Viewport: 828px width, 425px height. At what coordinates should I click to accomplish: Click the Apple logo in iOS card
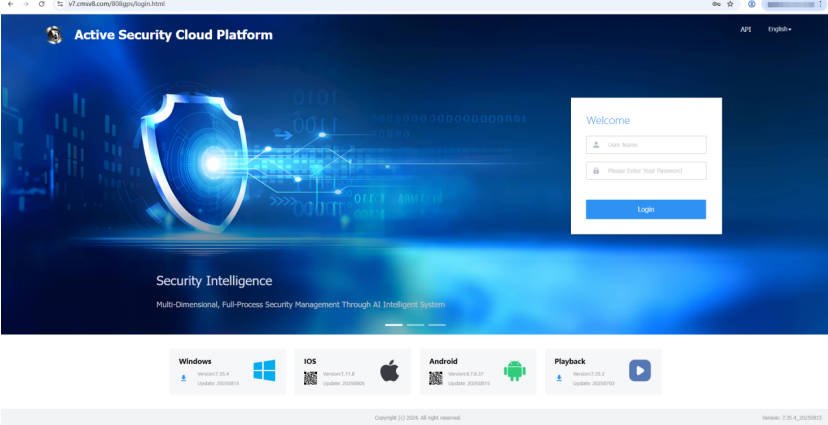click(x=389, y=371)
